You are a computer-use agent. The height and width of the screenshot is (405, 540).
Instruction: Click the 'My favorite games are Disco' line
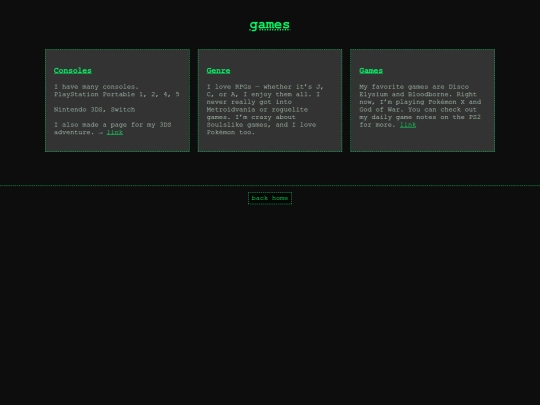point(414,87)
